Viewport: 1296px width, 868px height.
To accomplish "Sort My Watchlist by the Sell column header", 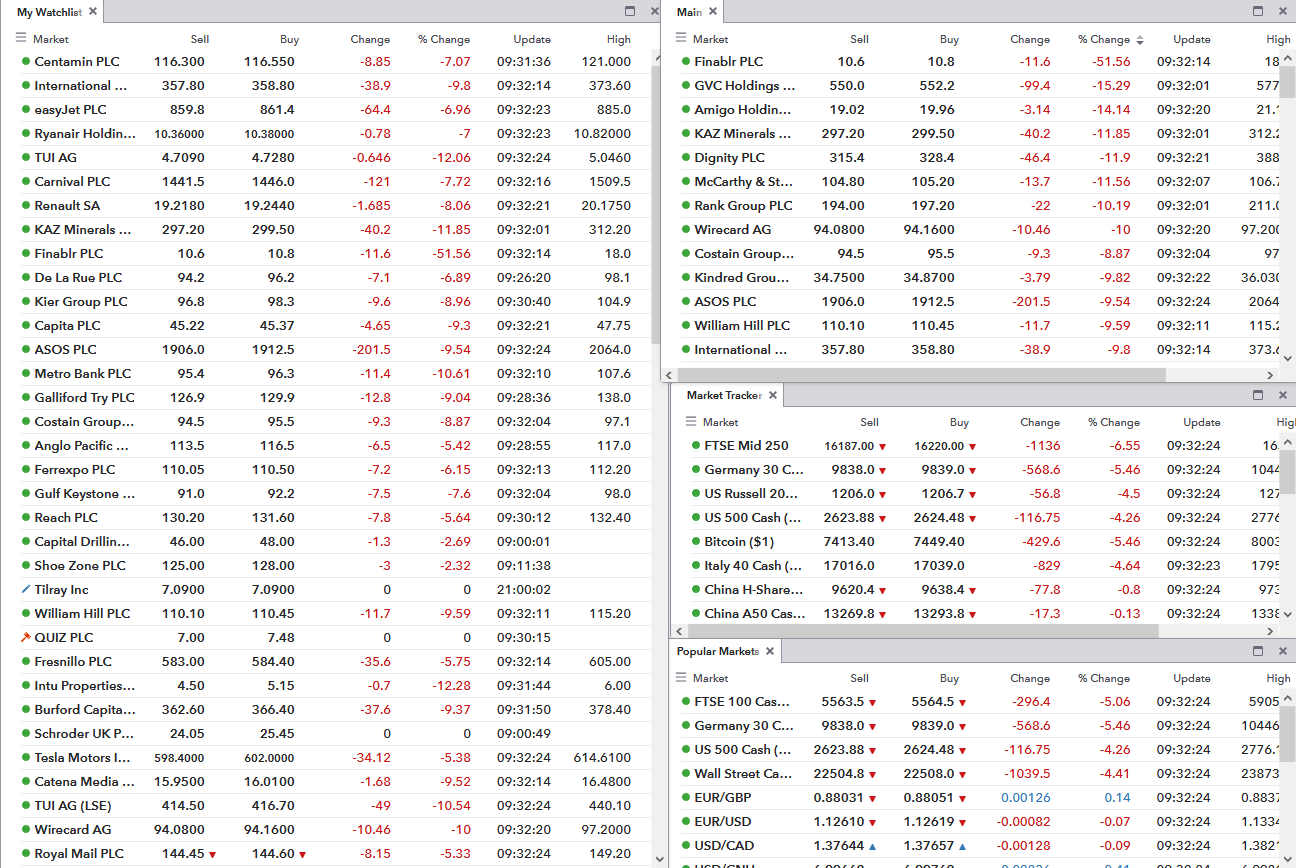I will pyautogui.click(x=200, y=40).
